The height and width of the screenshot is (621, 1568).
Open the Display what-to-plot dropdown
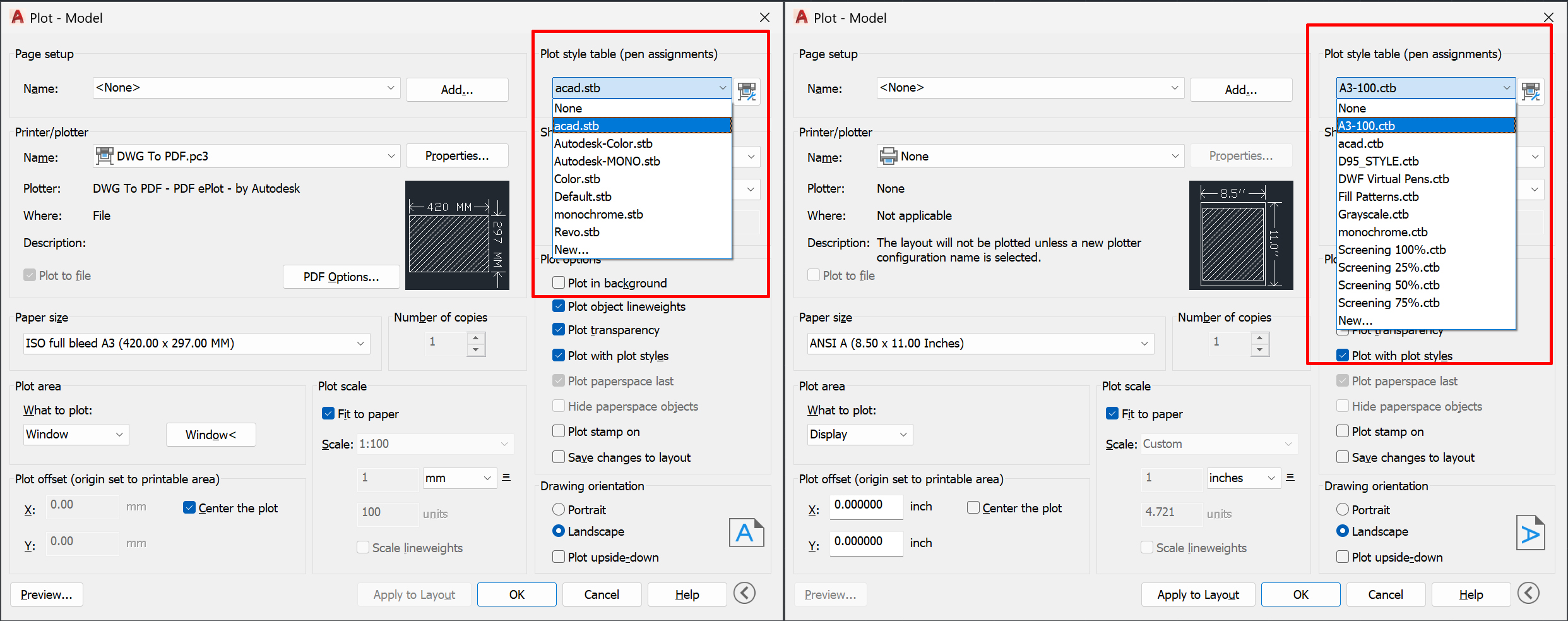[x=903, y=435]
